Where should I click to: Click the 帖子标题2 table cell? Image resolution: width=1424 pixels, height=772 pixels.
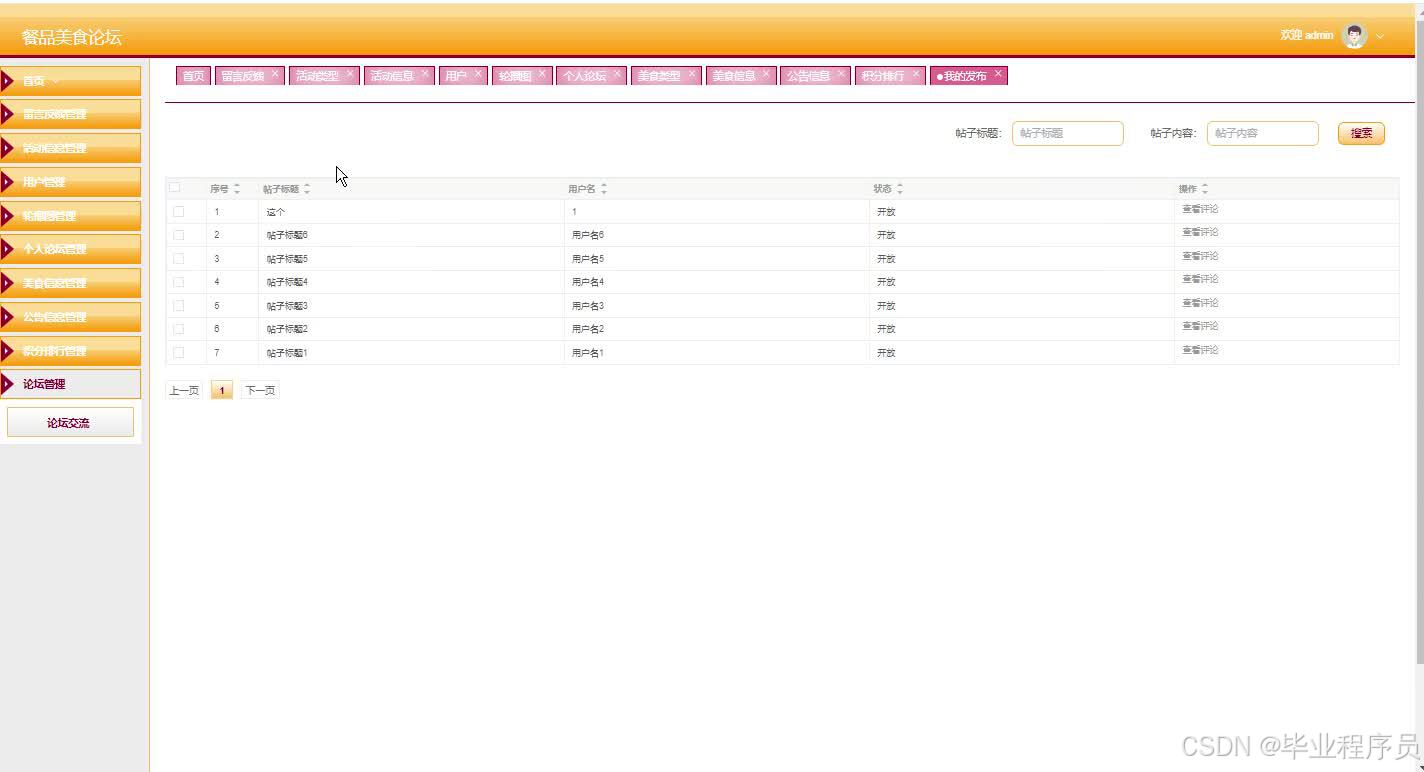tap(412, 329)
